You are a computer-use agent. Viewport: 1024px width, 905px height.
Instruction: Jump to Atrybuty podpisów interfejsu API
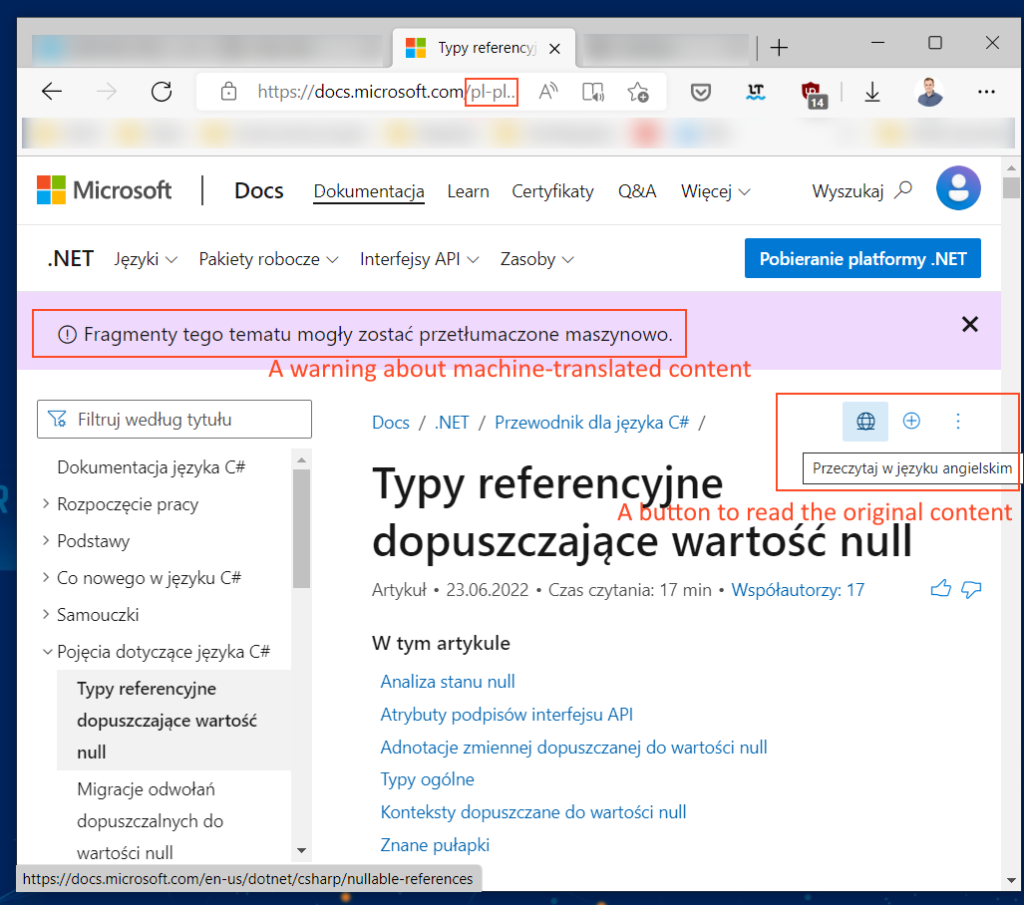click(x=507, y=714)
